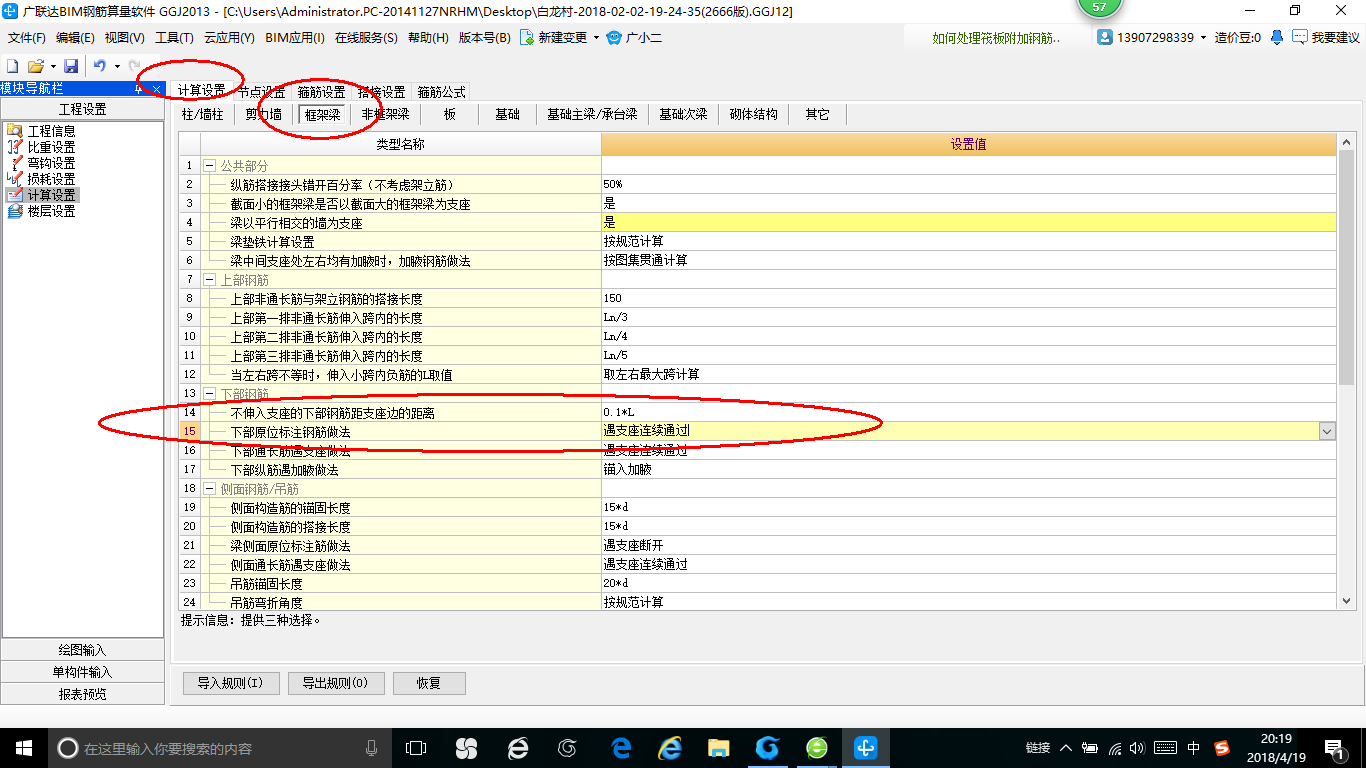
Task: Click the Open folder toolbar icon
Action: tap(35, 66)
